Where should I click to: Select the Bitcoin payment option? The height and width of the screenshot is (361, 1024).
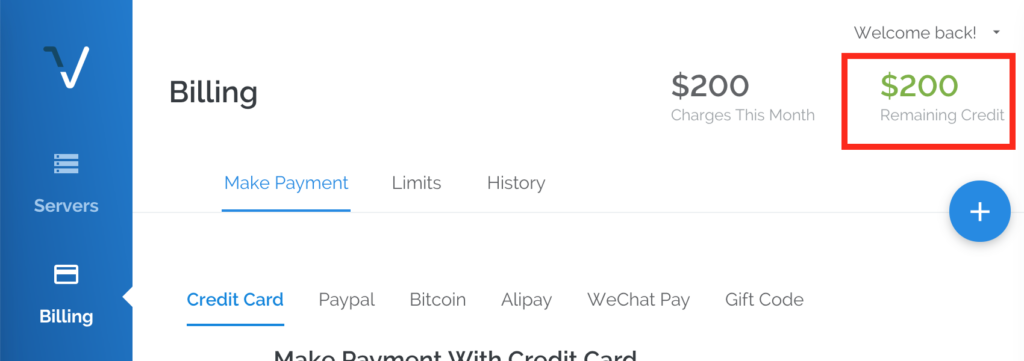[438, 300]
